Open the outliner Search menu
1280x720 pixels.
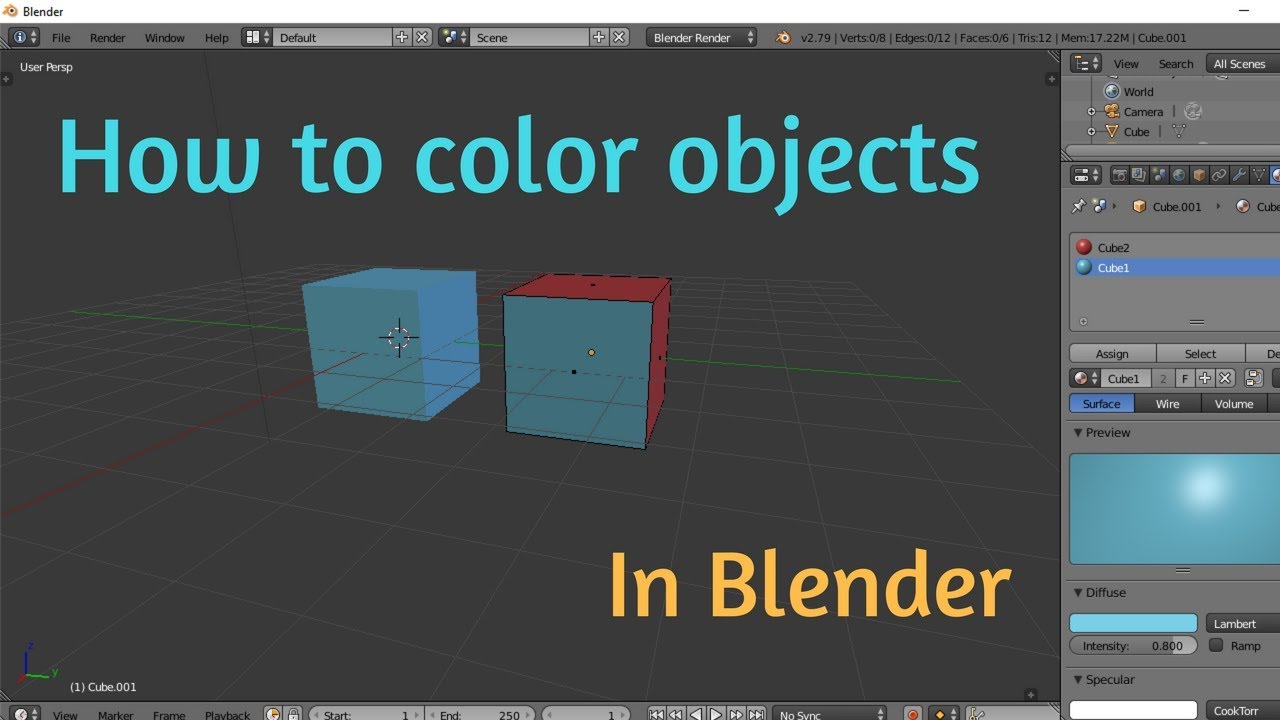[1176, 63]
